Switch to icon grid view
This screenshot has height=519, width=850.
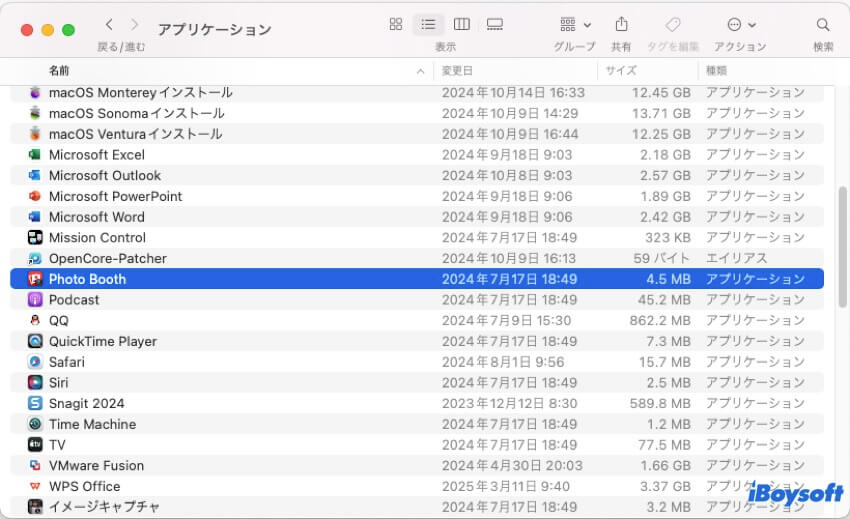coord(396,24)
